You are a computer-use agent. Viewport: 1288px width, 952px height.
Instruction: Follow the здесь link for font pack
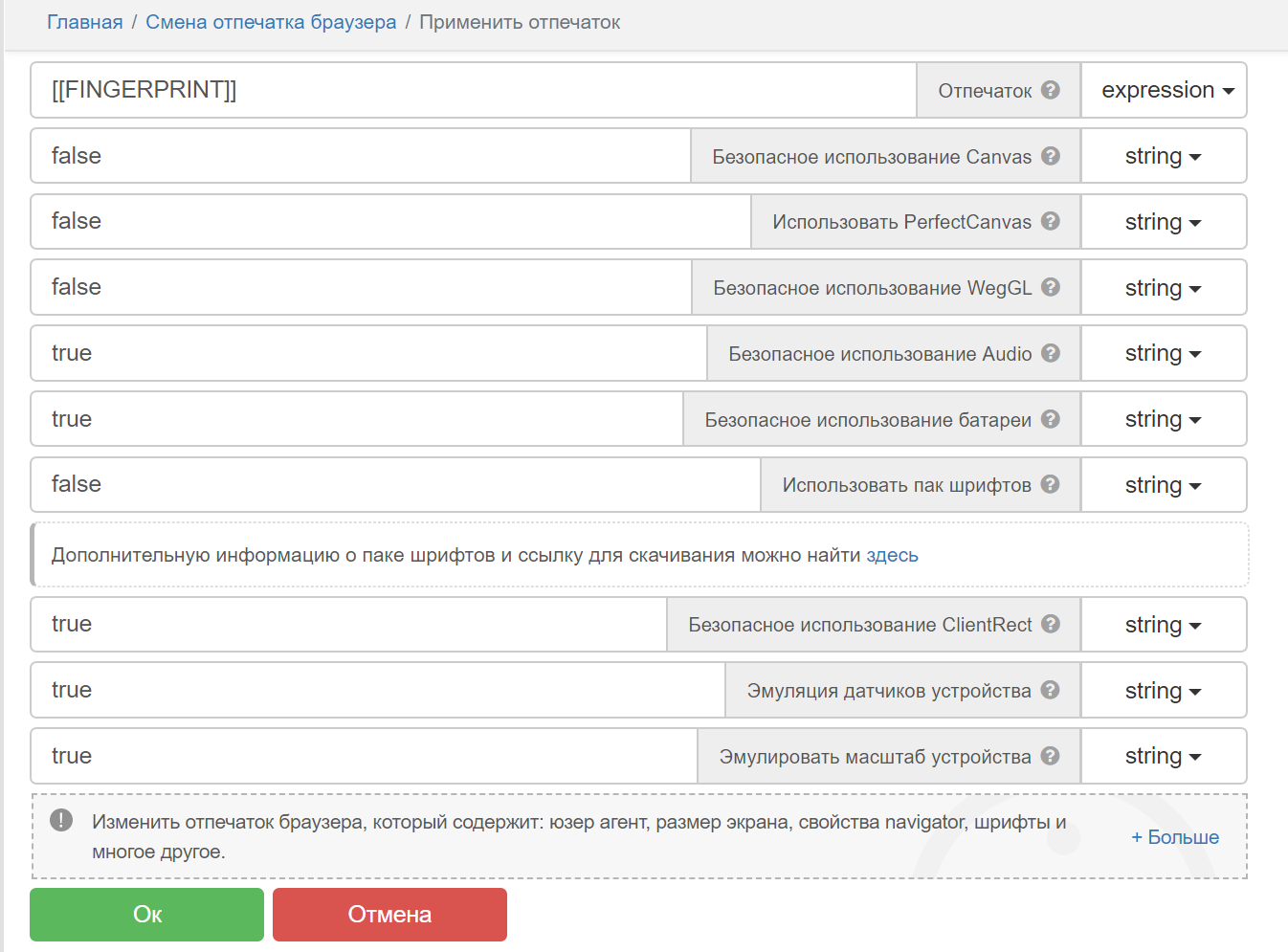click(x=892, y=555)
